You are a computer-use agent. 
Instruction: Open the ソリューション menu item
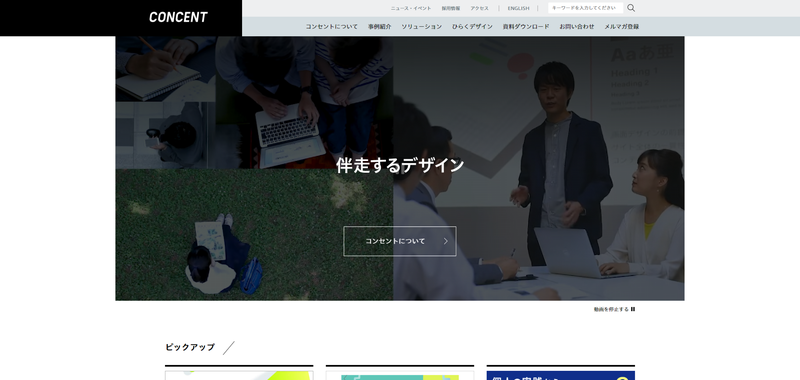coord(421,27)
